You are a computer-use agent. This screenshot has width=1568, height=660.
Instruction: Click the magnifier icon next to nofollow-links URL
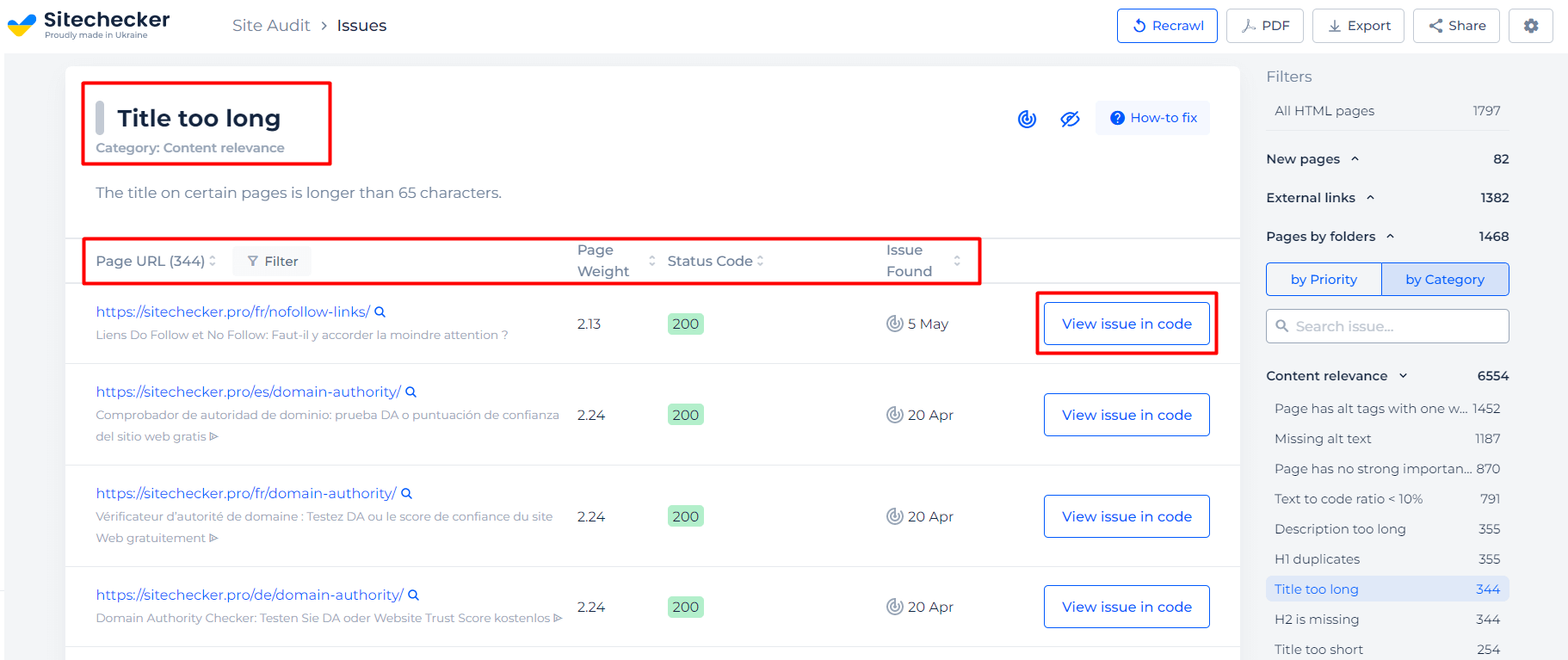tap(380, 312)
